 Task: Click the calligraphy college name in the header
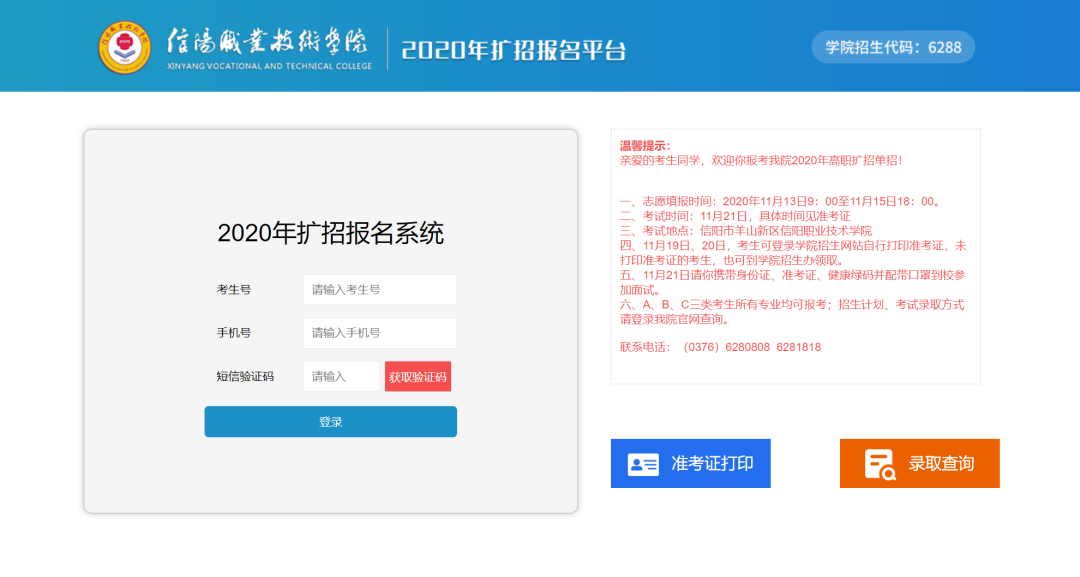click(267, 41)
